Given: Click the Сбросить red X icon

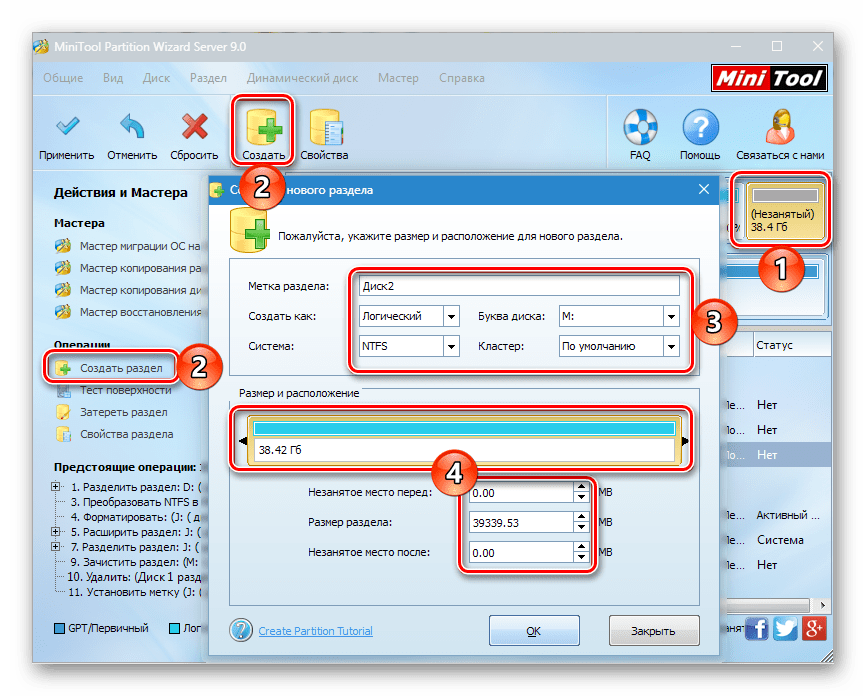Looking at the screenshot, I should (194, 127).
